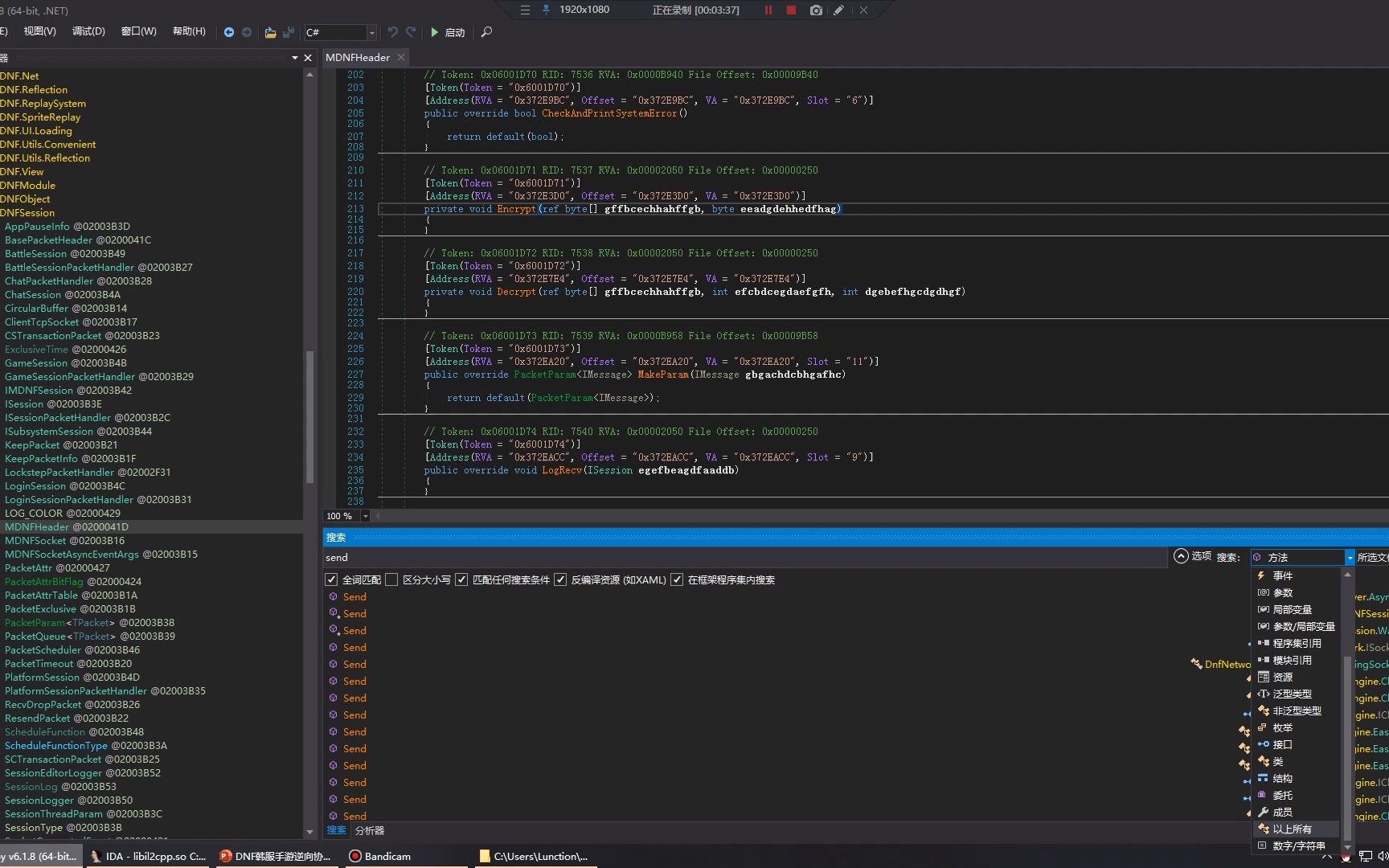Viewport: 1389px width, 868px height.
Task: Select DNFSession namespace in the tree
Action: pyautogui.click(x=27, y=212)
